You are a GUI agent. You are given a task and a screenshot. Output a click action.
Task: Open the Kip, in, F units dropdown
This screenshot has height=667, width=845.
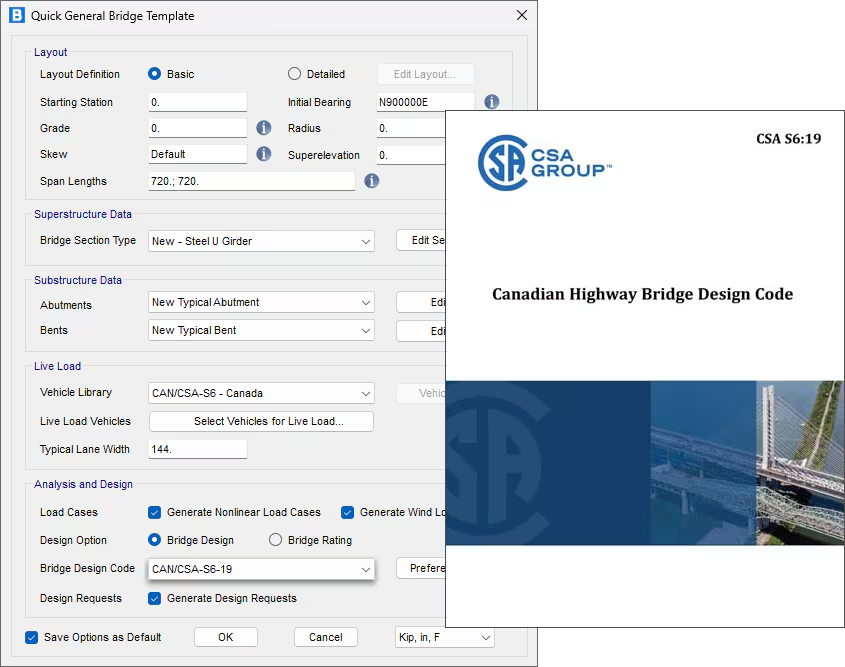point(445,637)
